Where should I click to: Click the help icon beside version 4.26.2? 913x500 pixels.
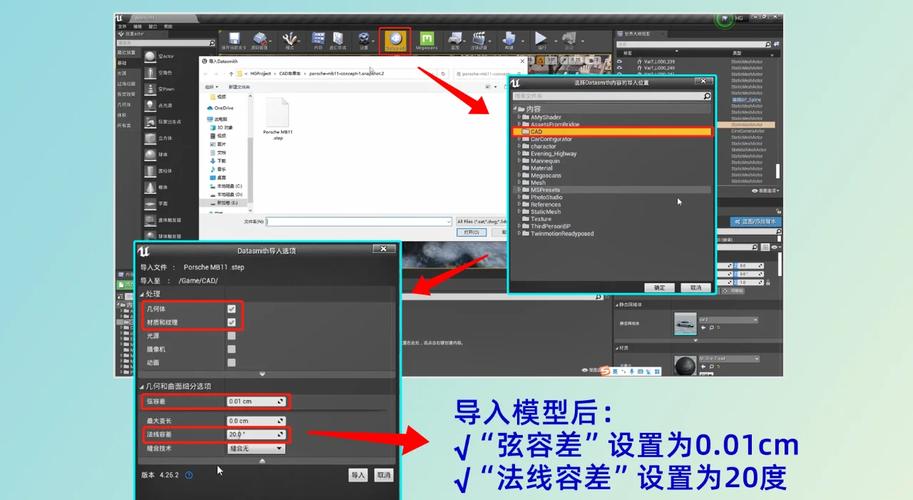coord(189,474)
